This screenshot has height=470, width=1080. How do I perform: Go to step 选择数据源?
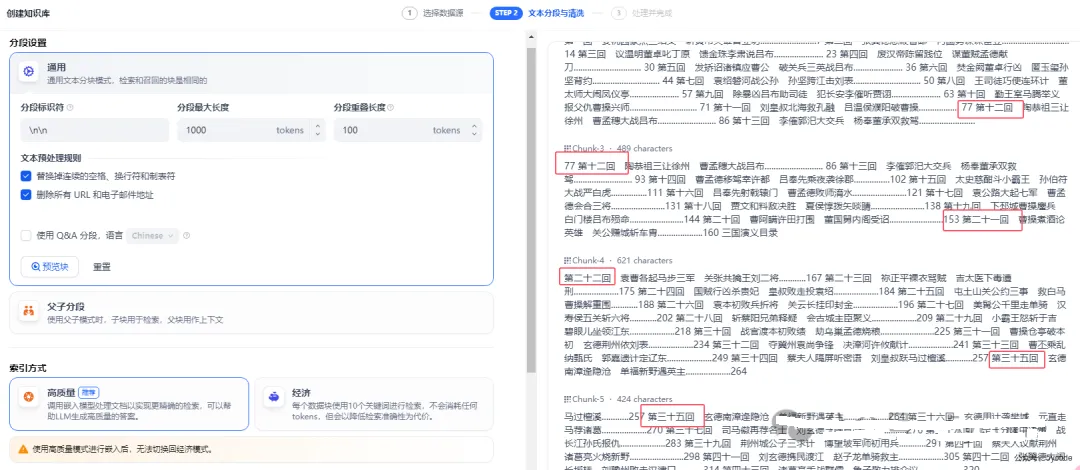pyautogui.click(x=443, y=12)
